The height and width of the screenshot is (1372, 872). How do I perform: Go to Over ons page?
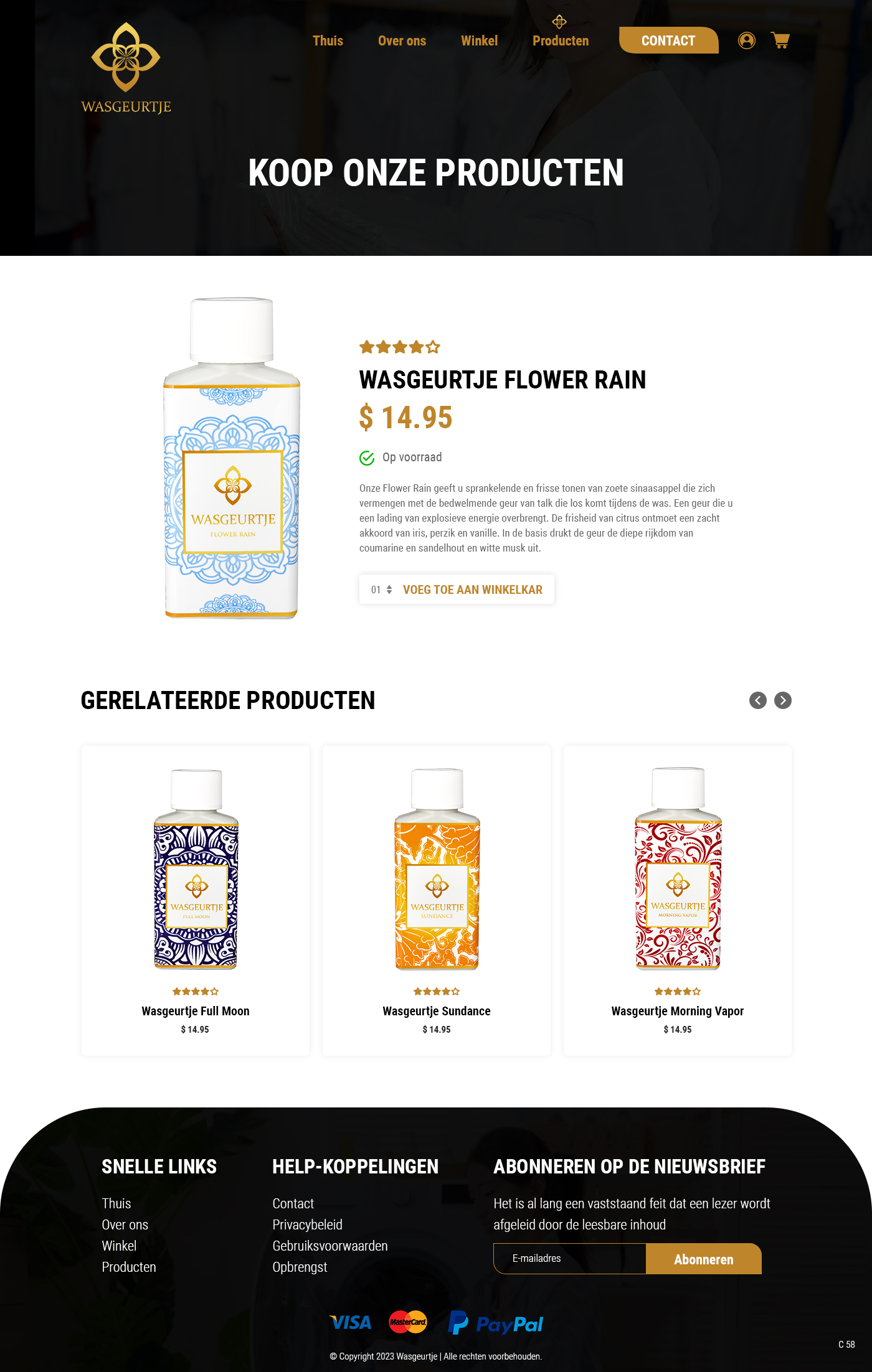[402, 40]
